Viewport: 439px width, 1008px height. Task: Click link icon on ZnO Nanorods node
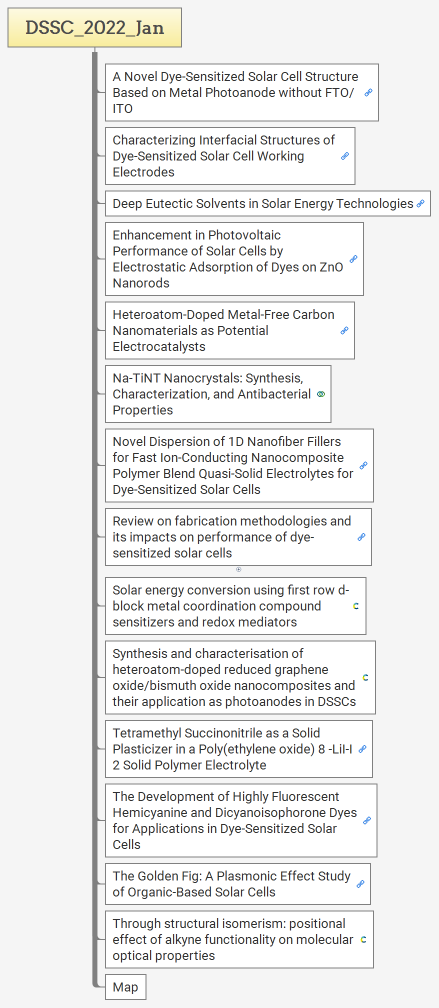(x=353, y=259)
